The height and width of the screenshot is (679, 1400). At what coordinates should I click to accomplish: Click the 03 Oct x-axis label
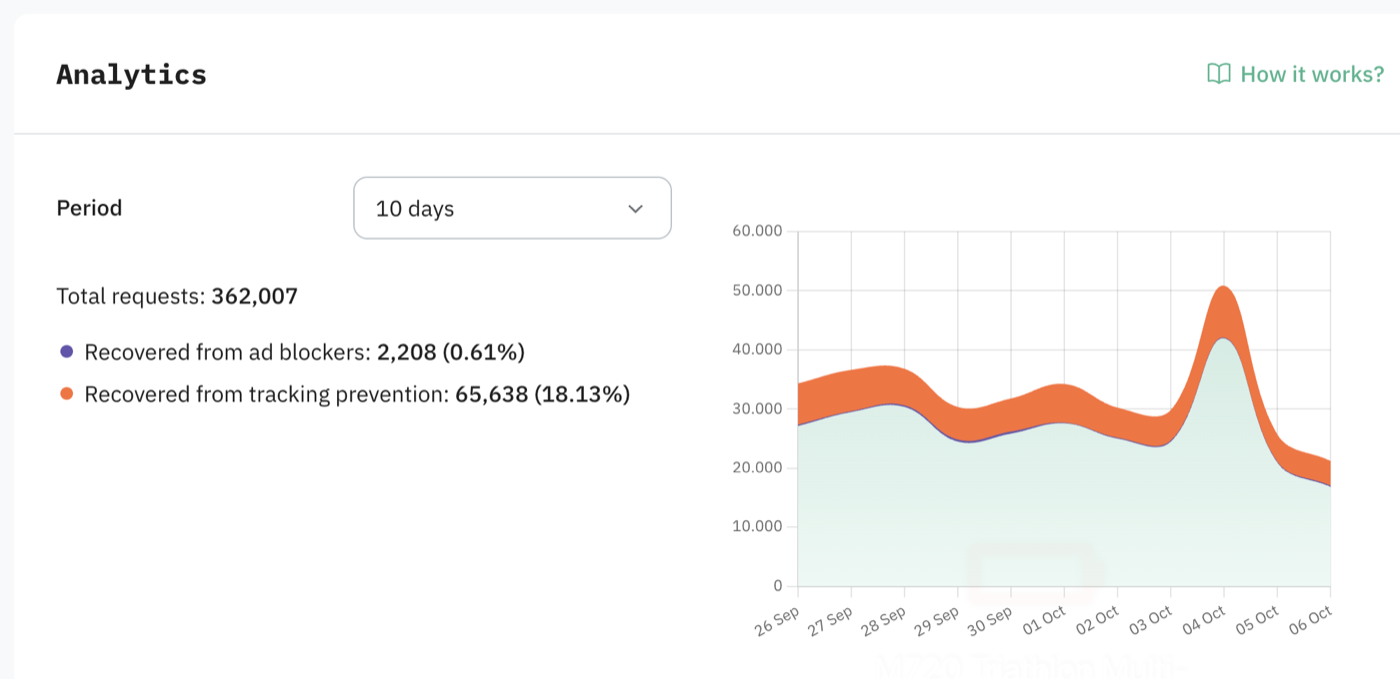tap(1150, 620)
